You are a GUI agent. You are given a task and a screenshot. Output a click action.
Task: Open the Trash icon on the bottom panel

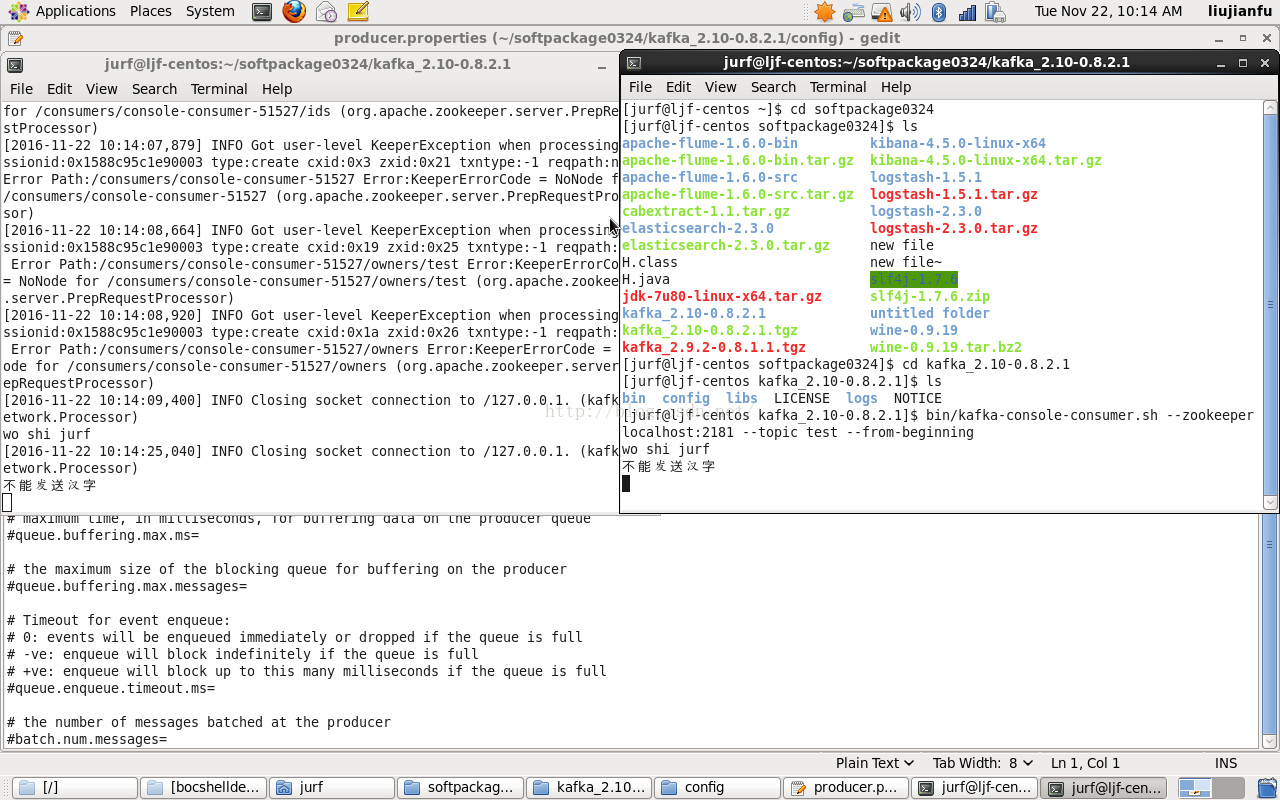[1266, 788]
